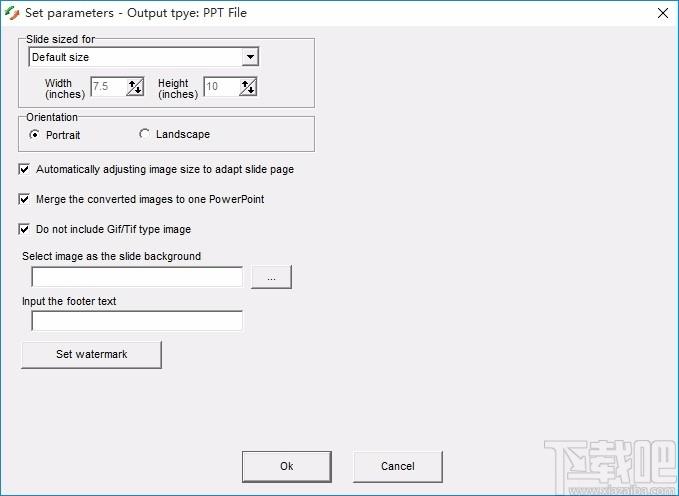679x496 pixels.
Task: Click the 'Input the footer text' label
Action: [x=69, y=301]
